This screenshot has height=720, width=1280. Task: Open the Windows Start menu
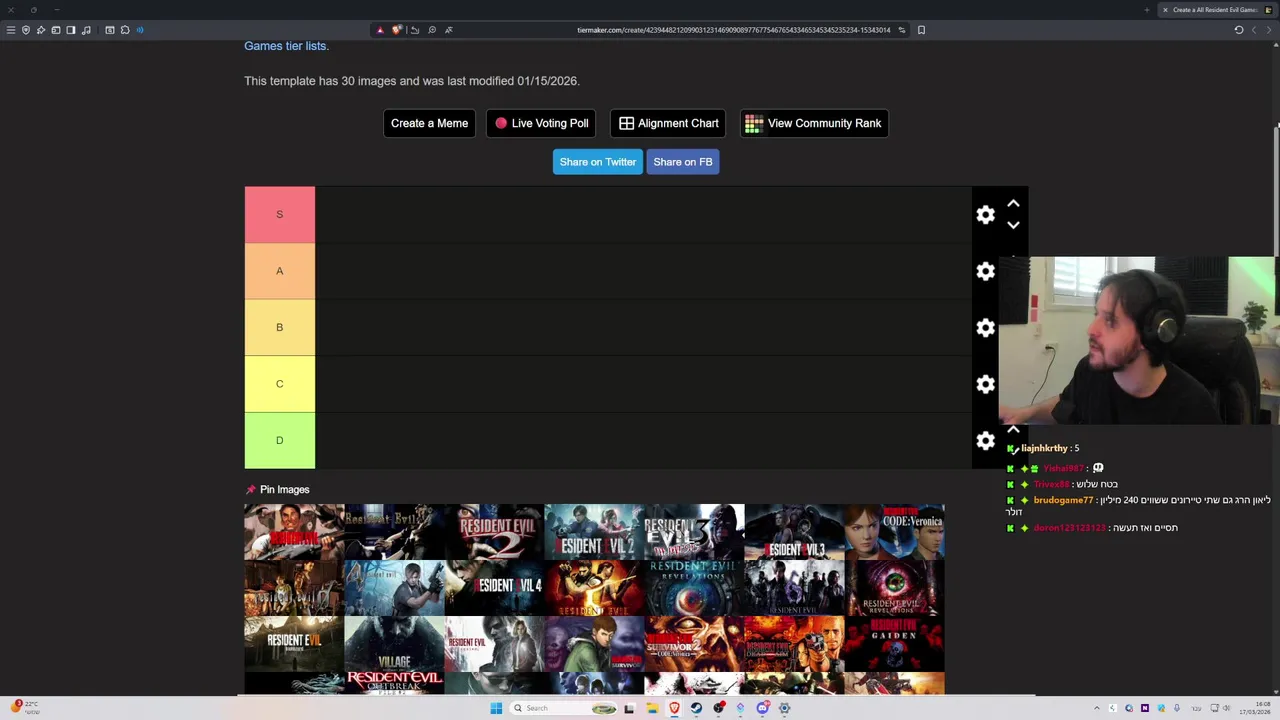pos(496,708)
